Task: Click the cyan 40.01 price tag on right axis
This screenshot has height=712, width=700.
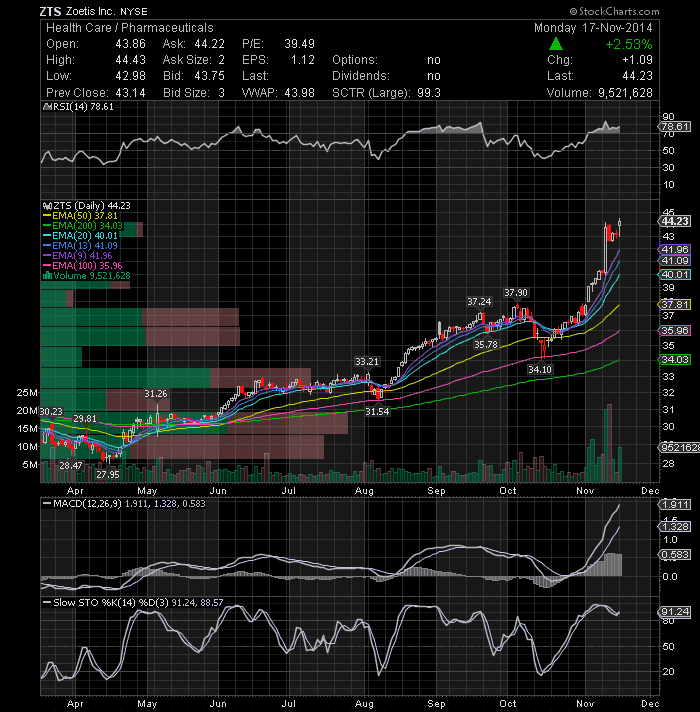Action: click(675, 275)
